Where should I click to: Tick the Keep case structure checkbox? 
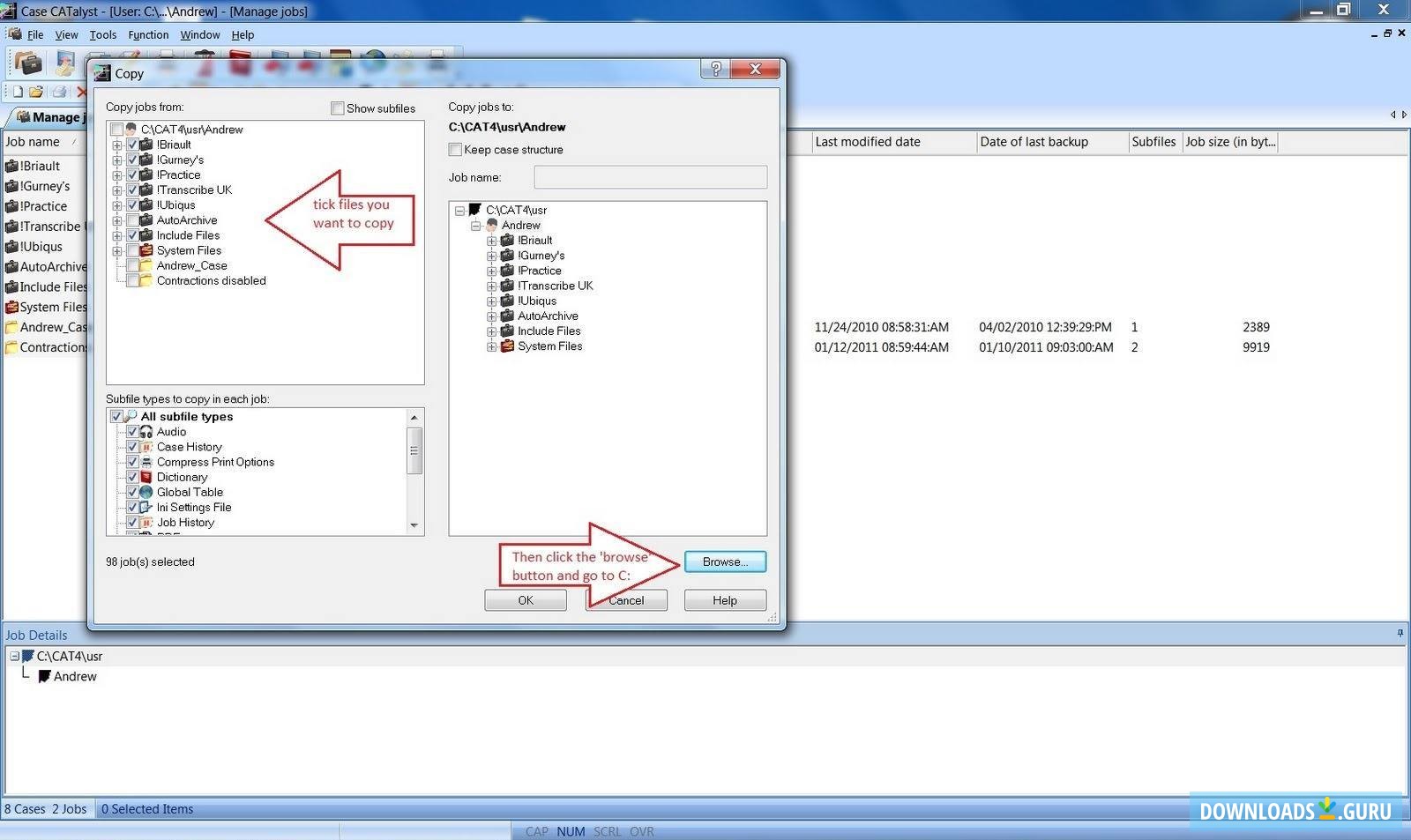coord(455,150)
